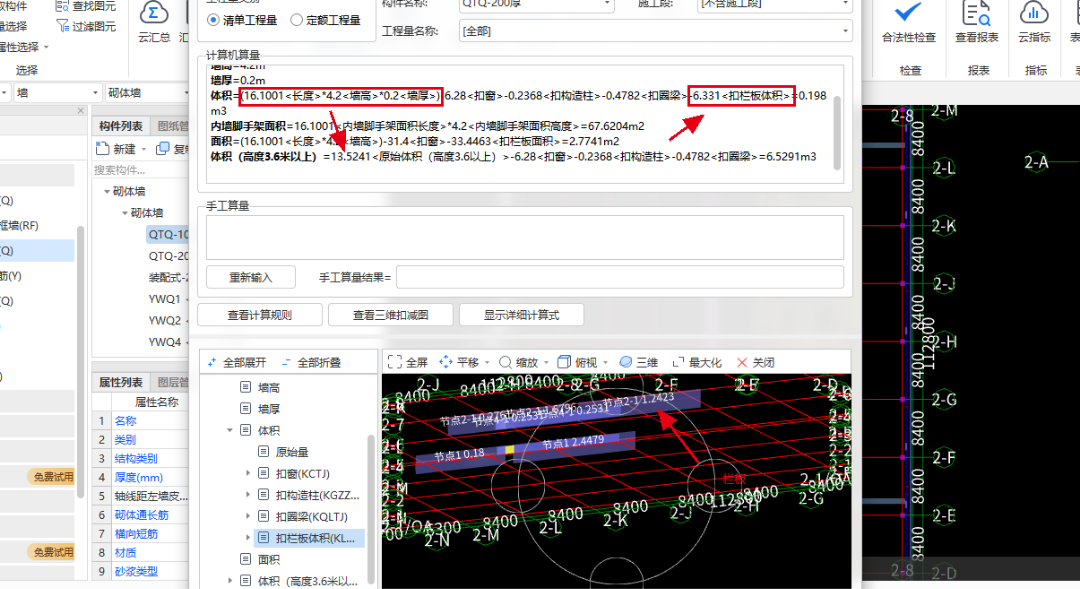Viewport: 1080px width, 589px height.
Task: Select the 缩放 zoom tool
Action: pos(518,362)
